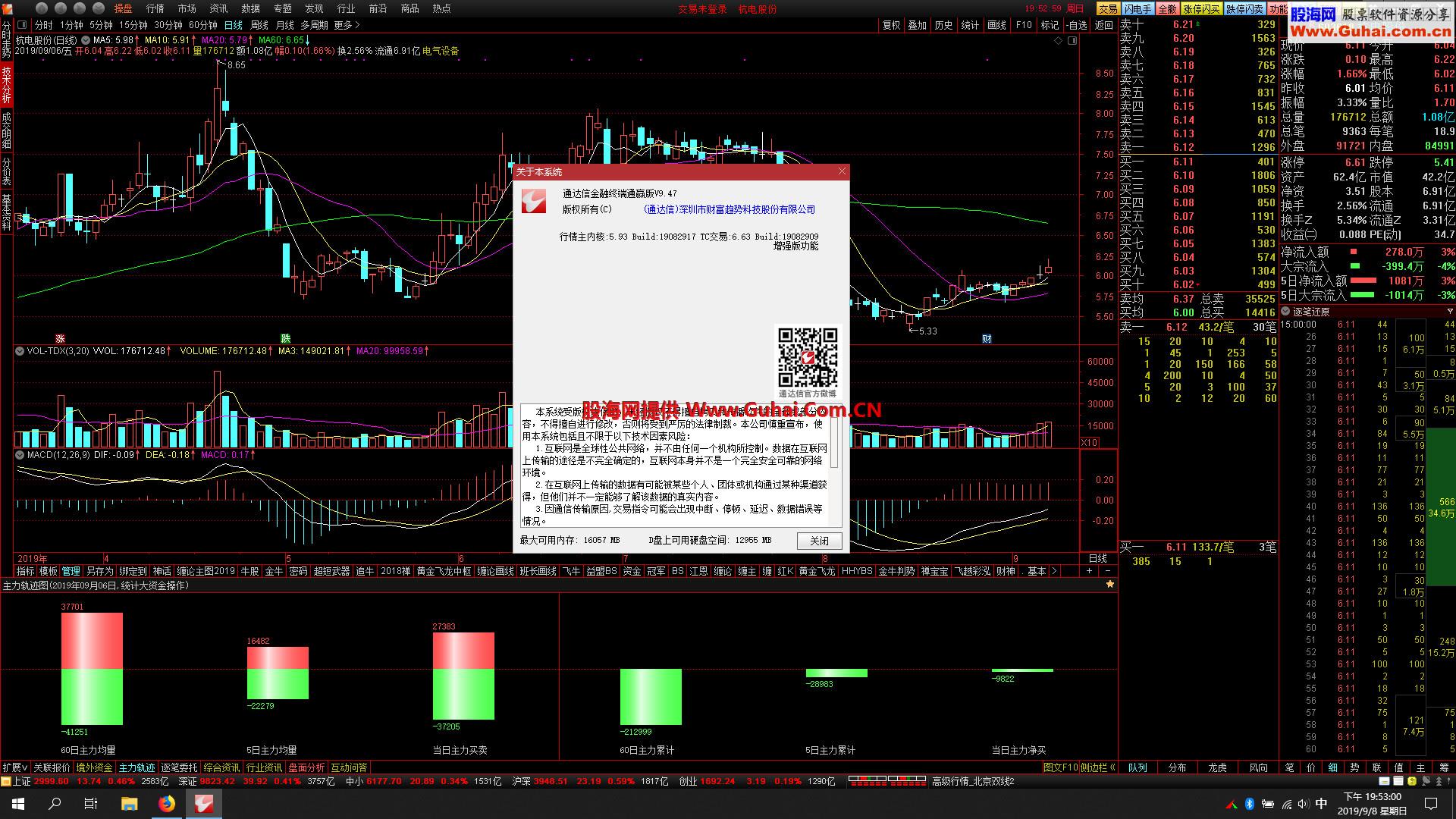Expand the indicator tabs right arrow

point(1054,571)
